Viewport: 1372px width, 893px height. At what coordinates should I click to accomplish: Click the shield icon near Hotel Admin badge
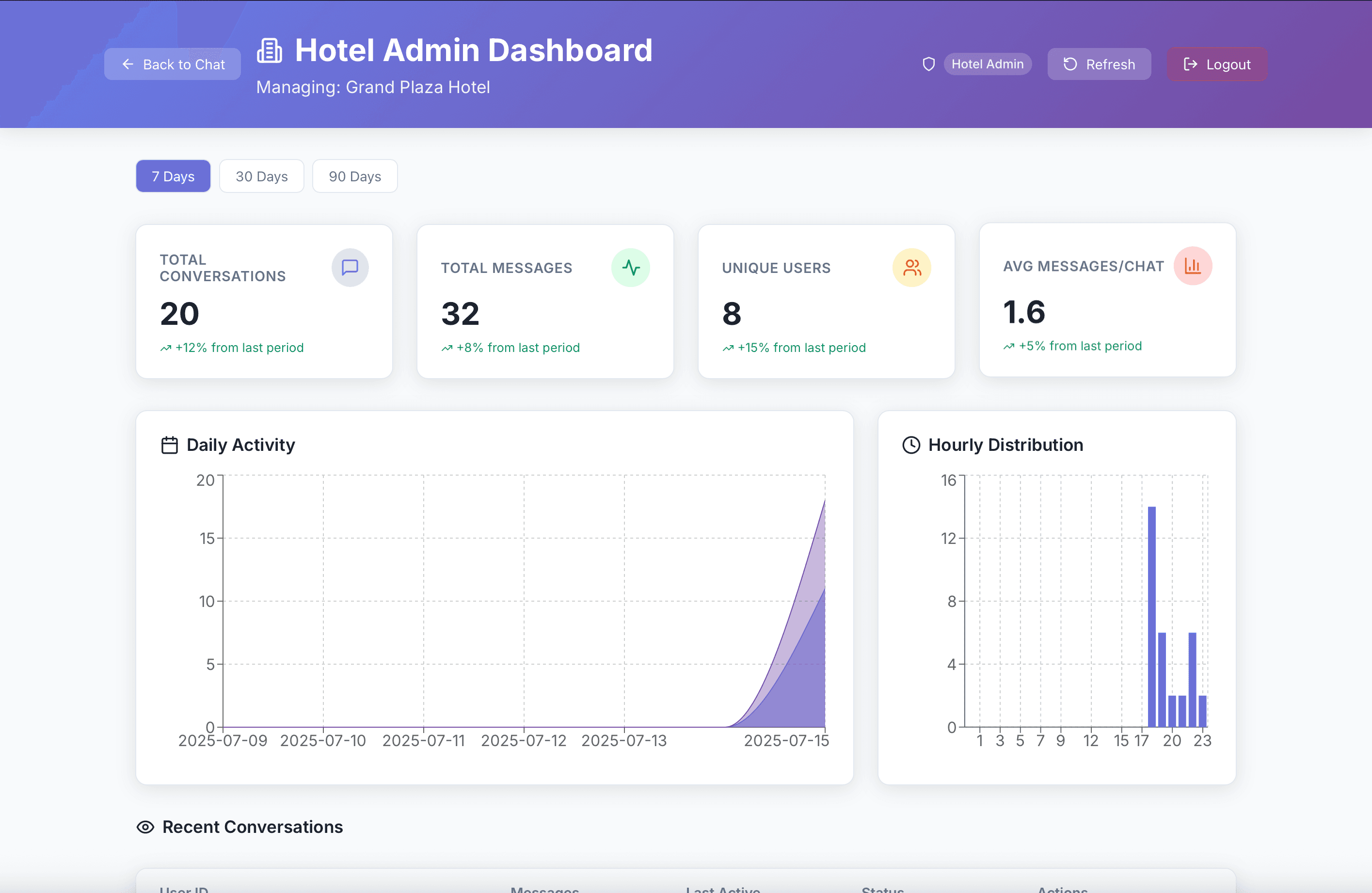pos(929,64)
